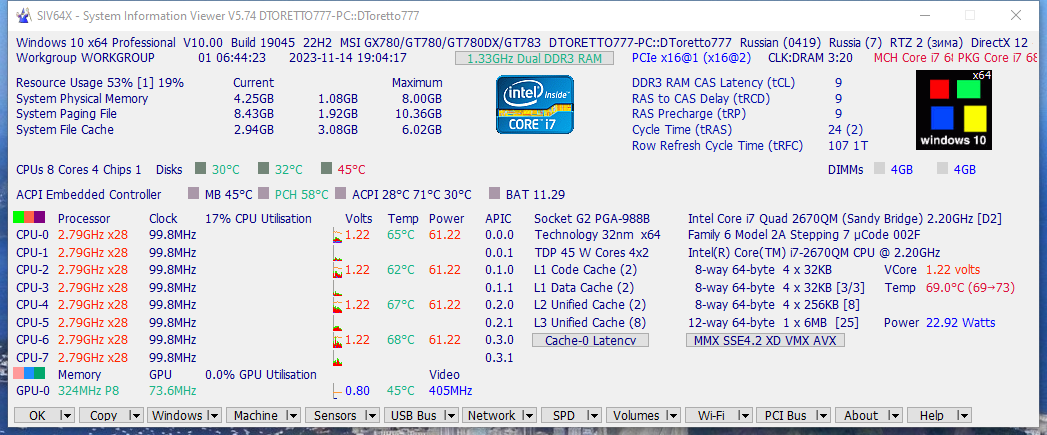Click 'CPUs 8 Cores 4 Chips 1' text
Image resolution: width=1047 pixels, height=435 pixels.
point(79,169)
